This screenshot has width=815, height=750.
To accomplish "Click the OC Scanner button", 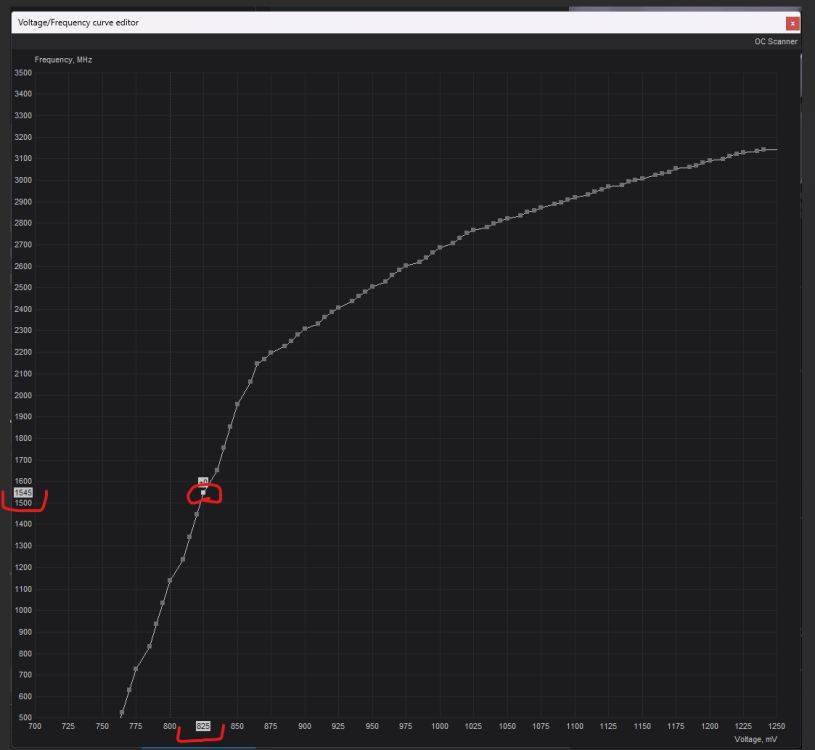I will [x=776, y=42].
